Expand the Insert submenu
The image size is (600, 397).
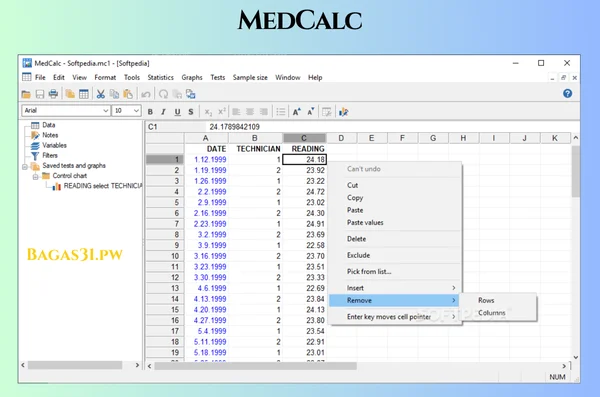[x=395, y=288]
